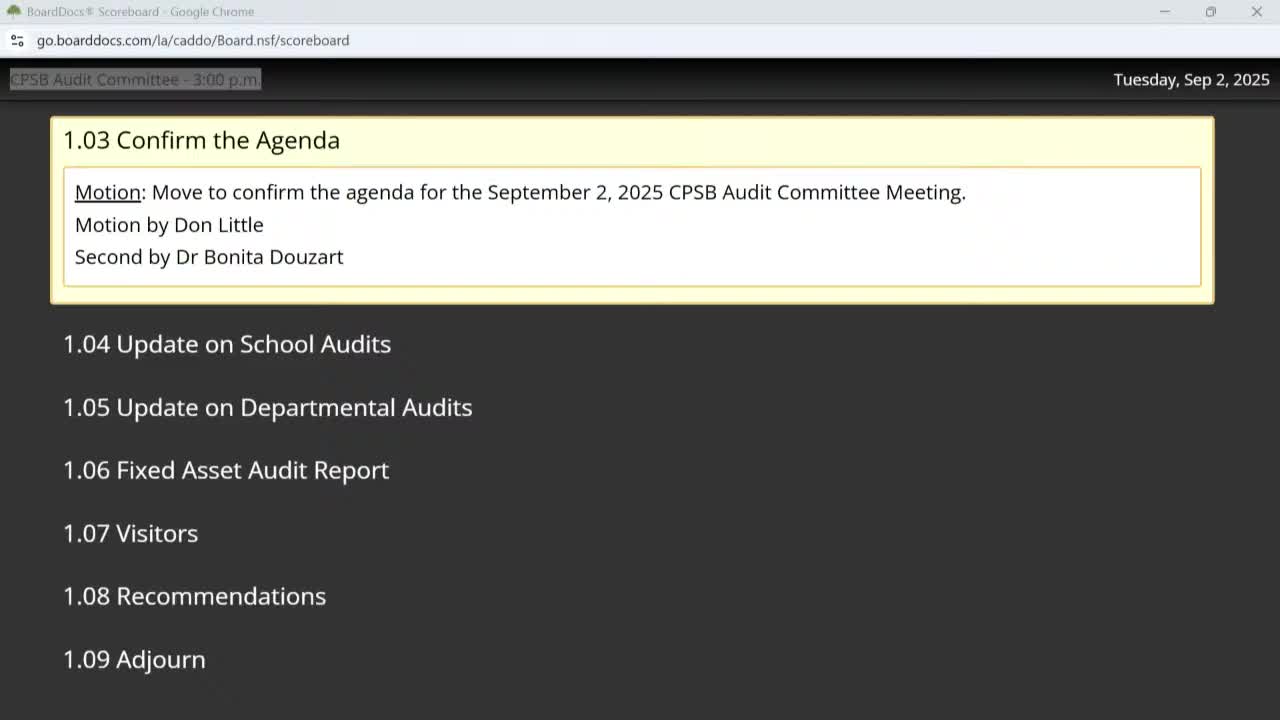Select 1.06 Fixed Asset Audit Report
Screen dimensions: 1280x720
226,470
